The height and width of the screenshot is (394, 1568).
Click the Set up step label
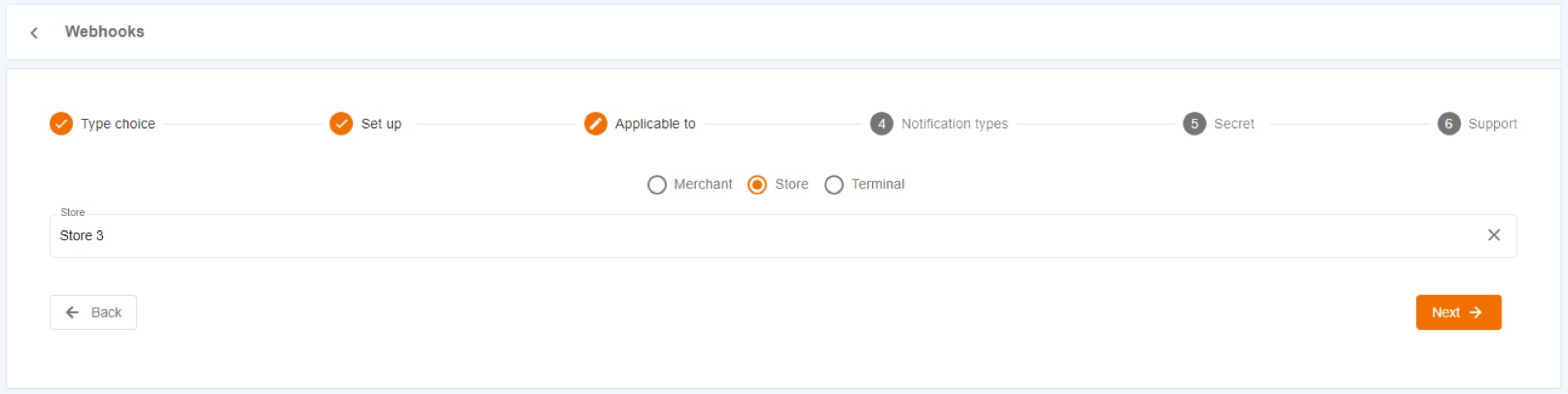pyautogui.click(x=381, y=124)
